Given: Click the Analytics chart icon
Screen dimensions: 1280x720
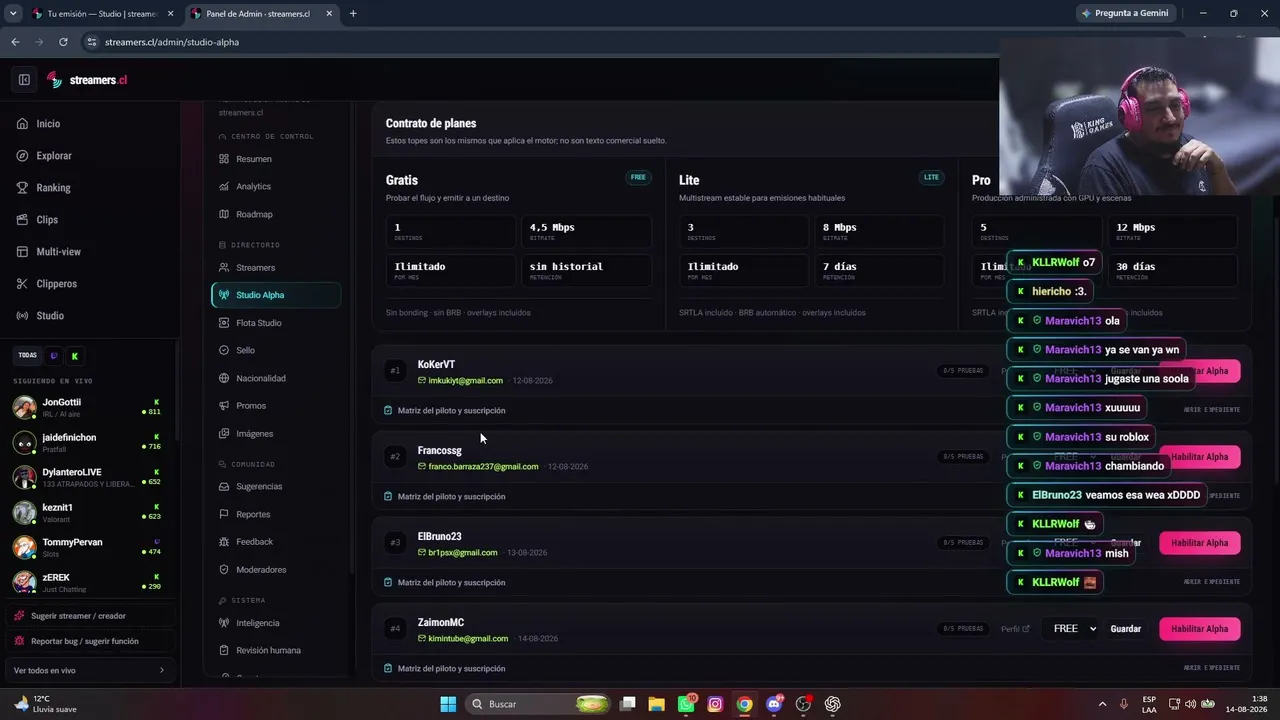Looking at the screenshot, I should point(225,187).
